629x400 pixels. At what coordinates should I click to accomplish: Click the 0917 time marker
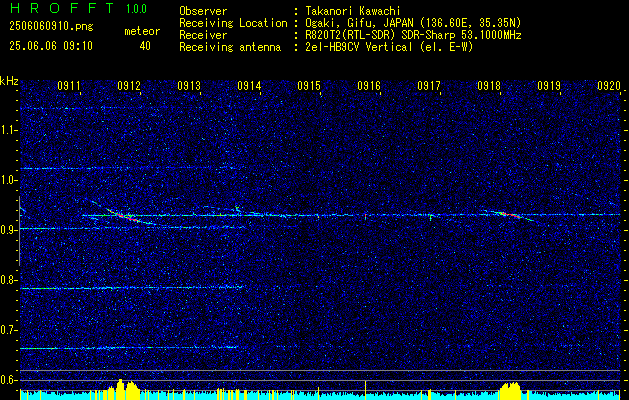[x=429, y=85]
